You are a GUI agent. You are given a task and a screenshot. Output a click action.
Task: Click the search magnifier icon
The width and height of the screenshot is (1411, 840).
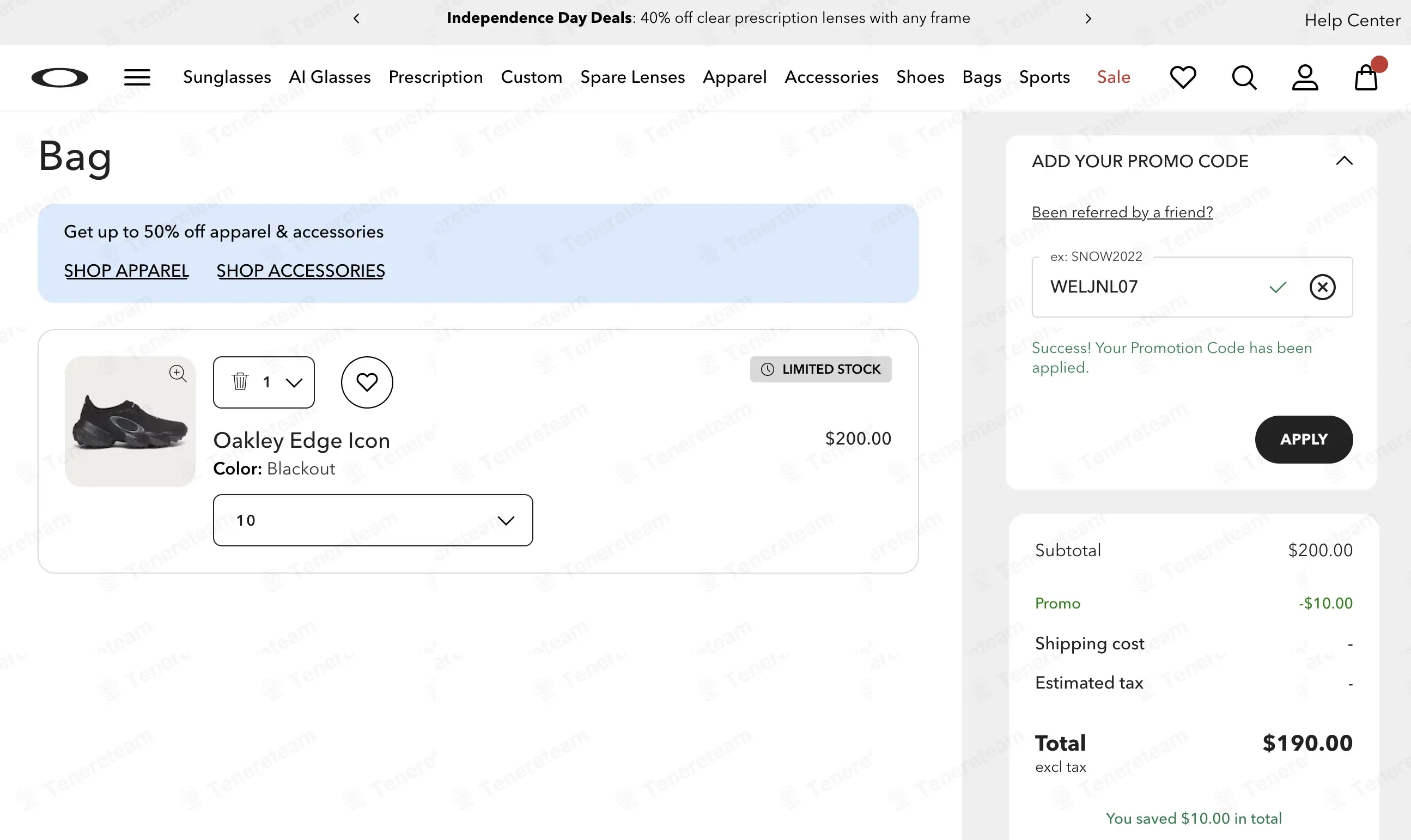pos(1244,77)
